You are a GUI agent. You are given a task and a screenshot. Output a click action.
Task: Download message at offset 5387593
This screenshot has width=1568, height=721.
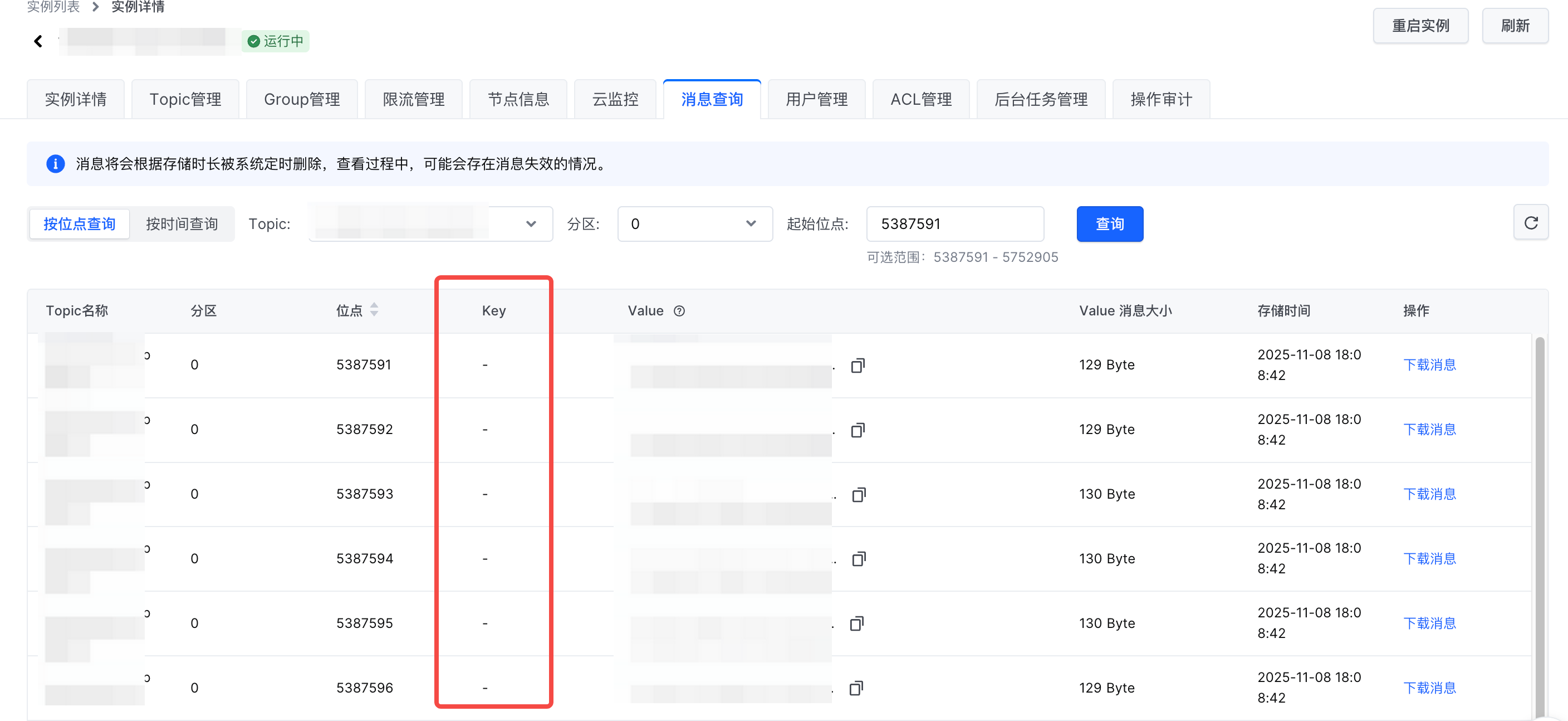1429,494
